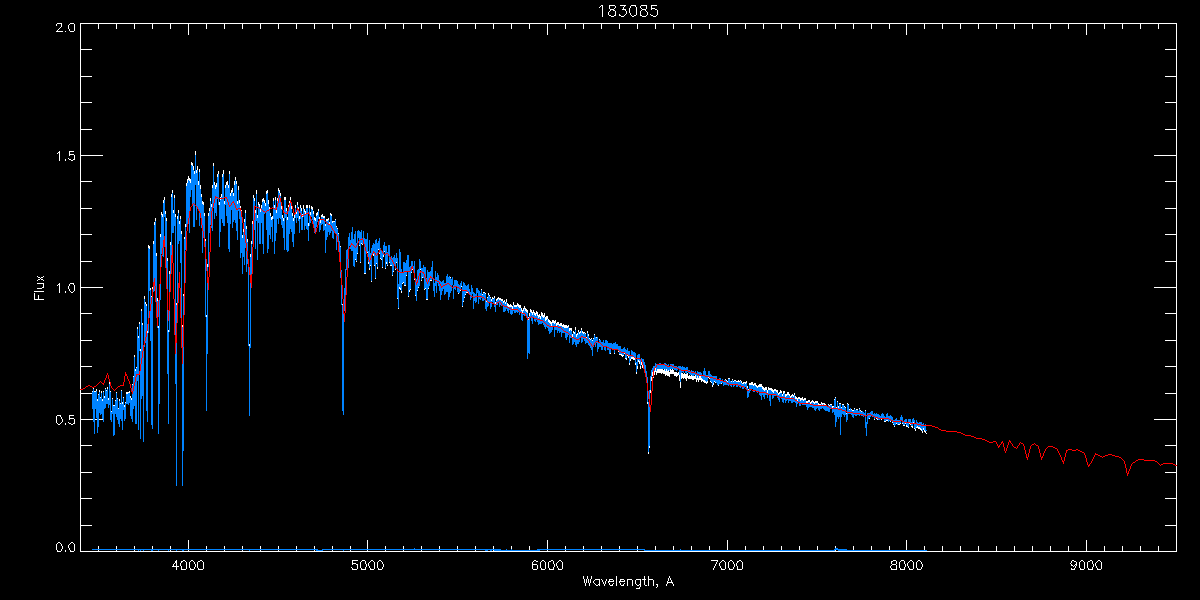1200x600 pixels.
Task: Click the red model dip near 9200 Å
Action: pyautogui.click(x=1127, y=472)
